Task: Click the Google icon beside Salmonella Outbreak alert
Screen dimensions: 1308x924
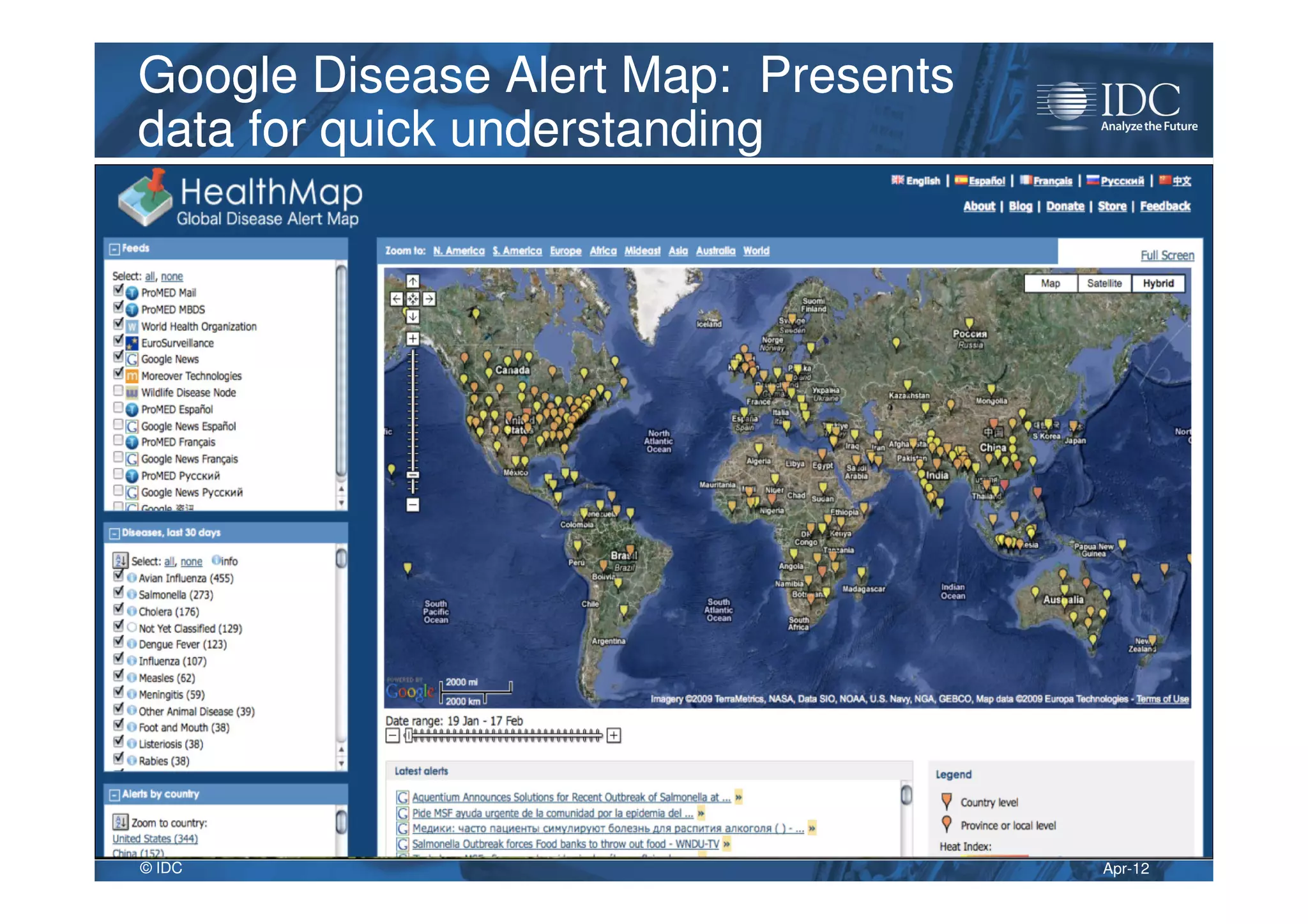Action: (402, 844)
